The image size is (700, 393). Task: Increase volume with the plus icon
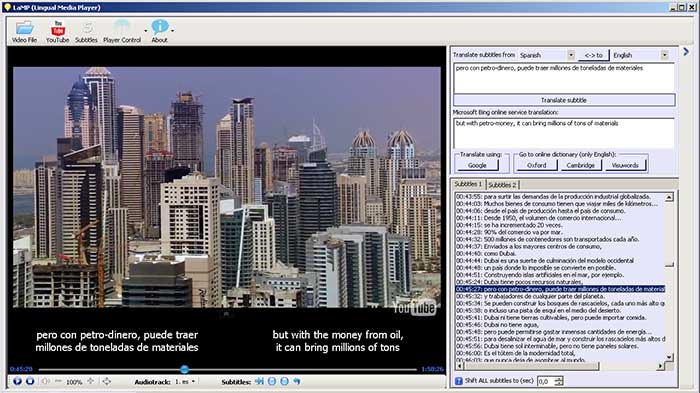point(91,381)
